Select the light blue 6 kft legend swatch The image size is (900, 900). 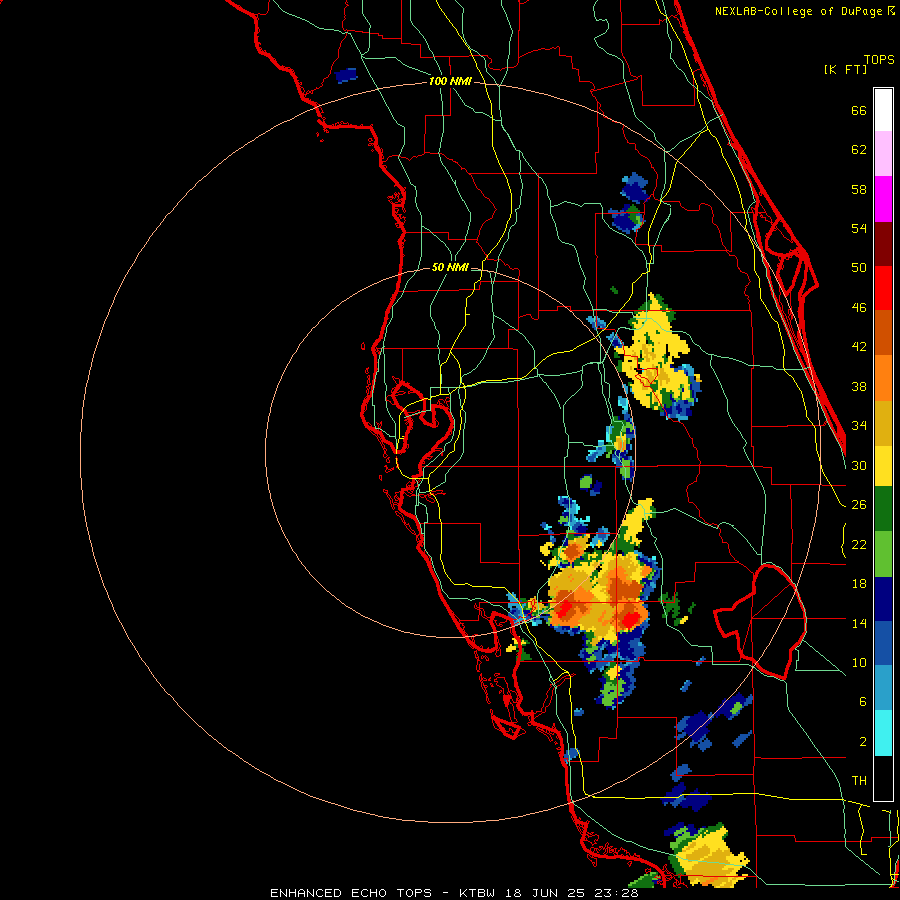(883, 688)
